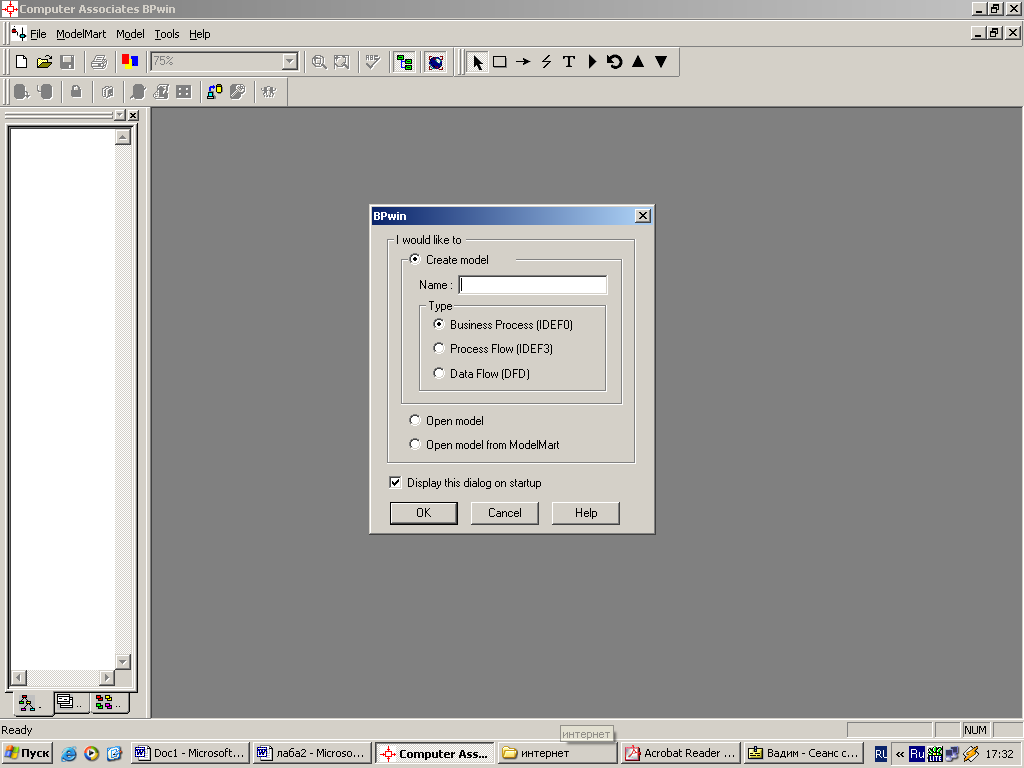Select the Arrow tool

click(523, 62)
